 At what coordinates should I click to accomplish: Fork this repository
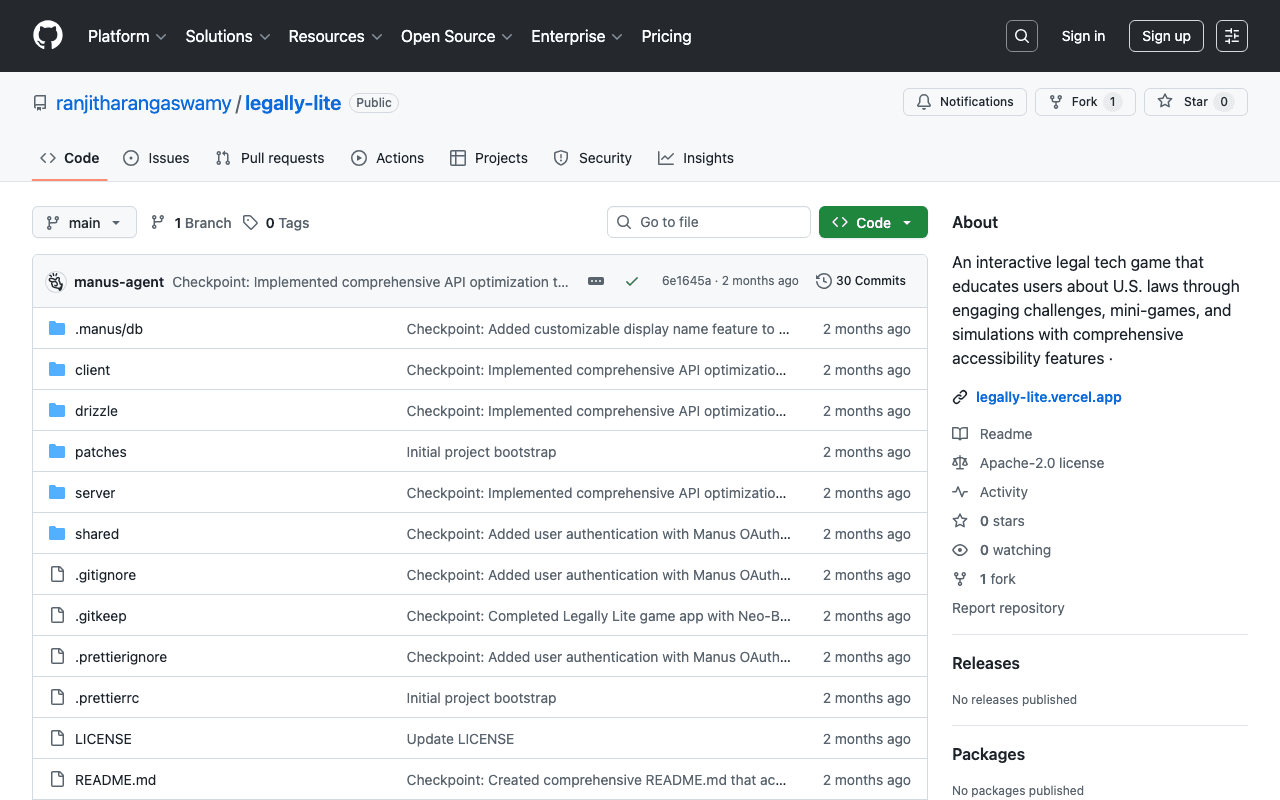pyautogui.click(x=1085, y=102)
